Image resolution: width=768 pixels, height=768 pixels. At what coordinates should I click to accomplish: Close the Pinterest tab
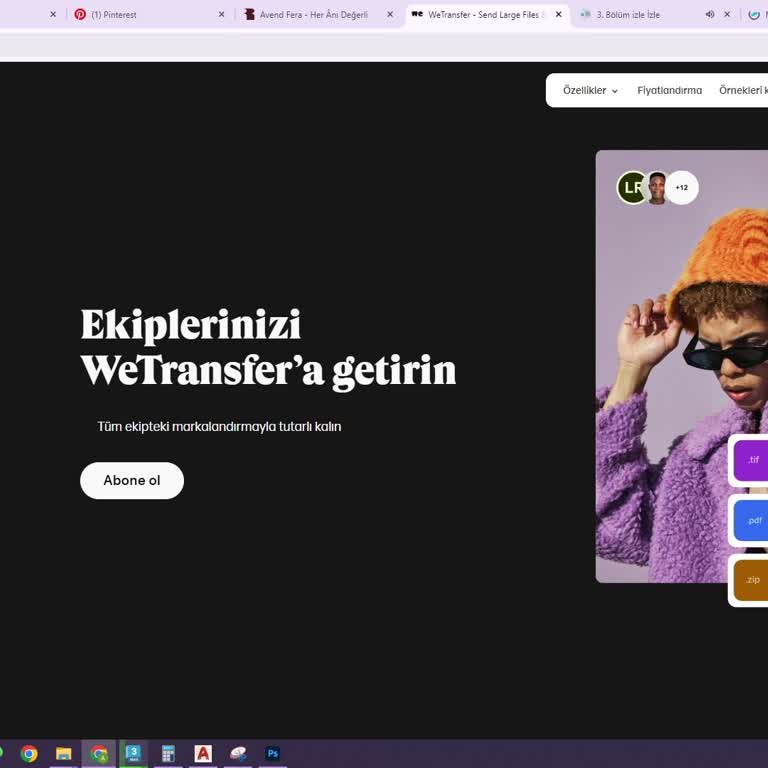(x=221, y=15)
